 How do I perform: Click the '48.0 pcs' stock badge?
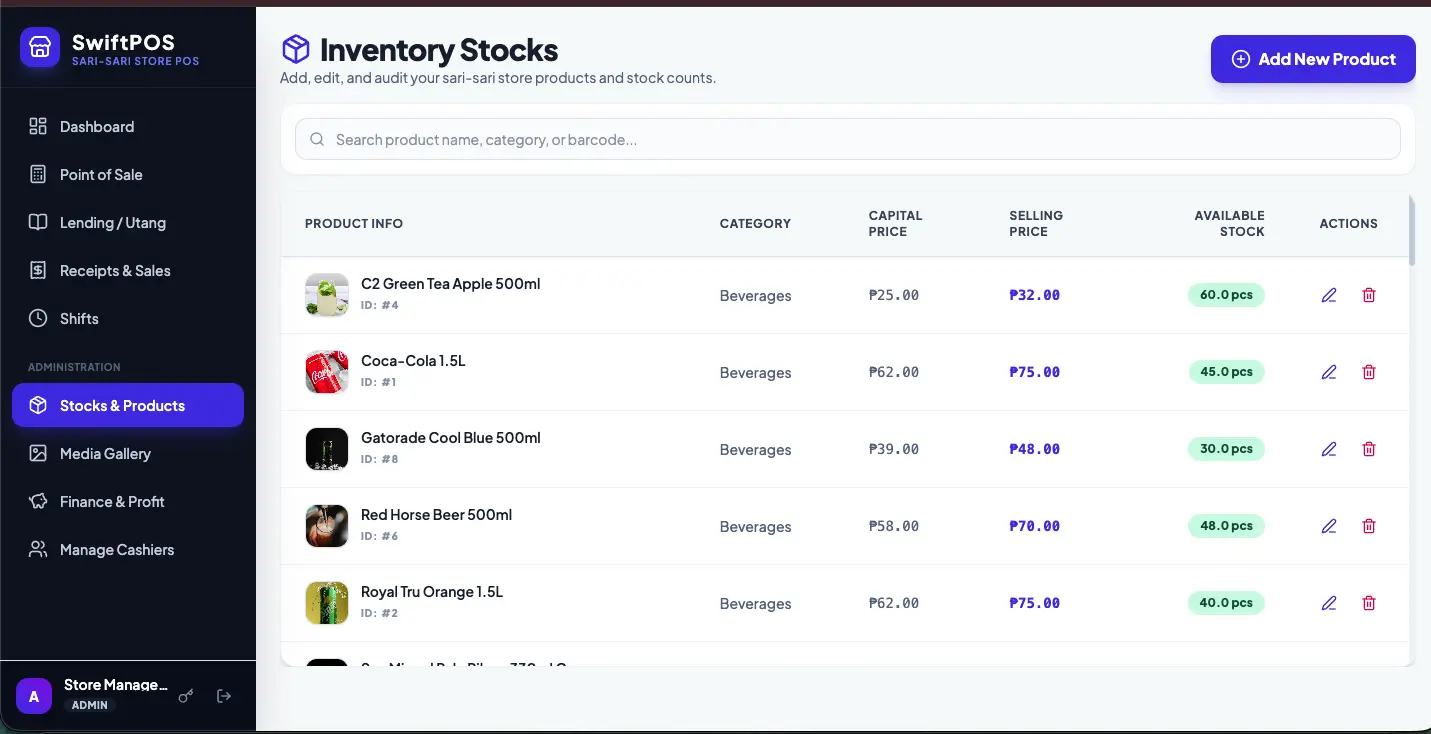pyautogui.click(x=1226, y=526)
